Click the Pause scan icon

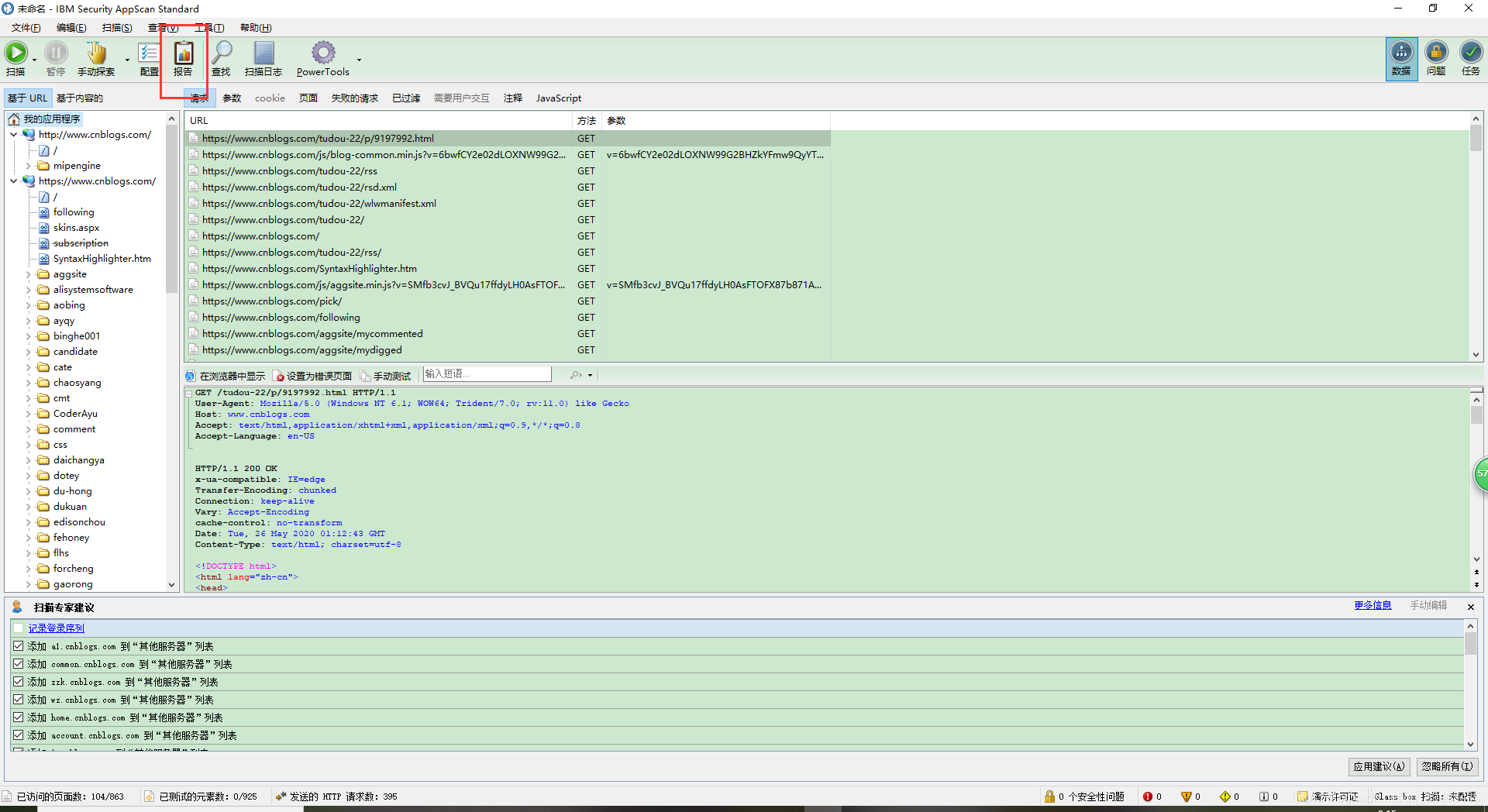click(56, 53)
